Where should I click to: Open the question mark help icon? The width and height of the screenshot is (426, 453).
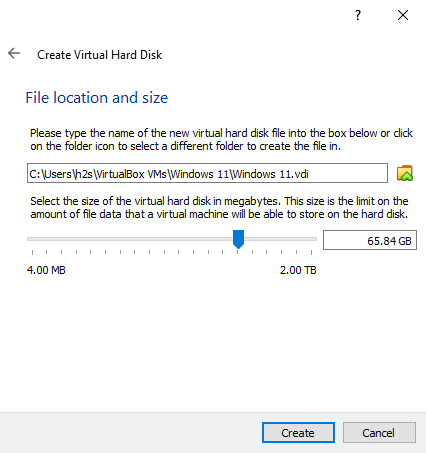coord(358,15)
